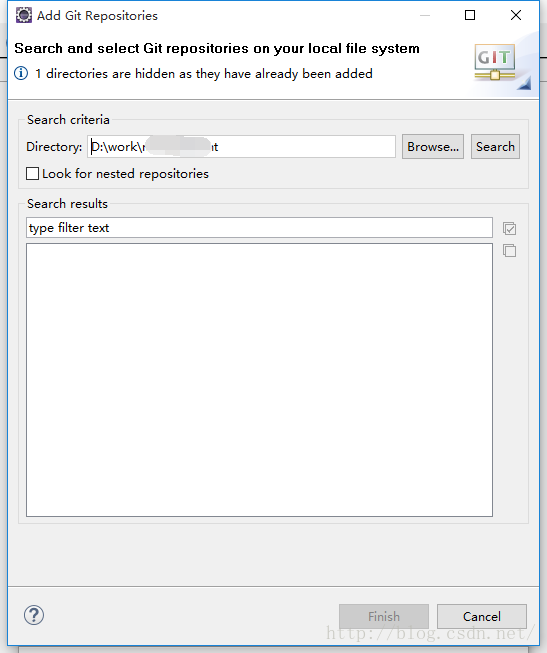This screenshot has width=547, height=653.
Task: Click the disabled Finish button
Action: 384,616
